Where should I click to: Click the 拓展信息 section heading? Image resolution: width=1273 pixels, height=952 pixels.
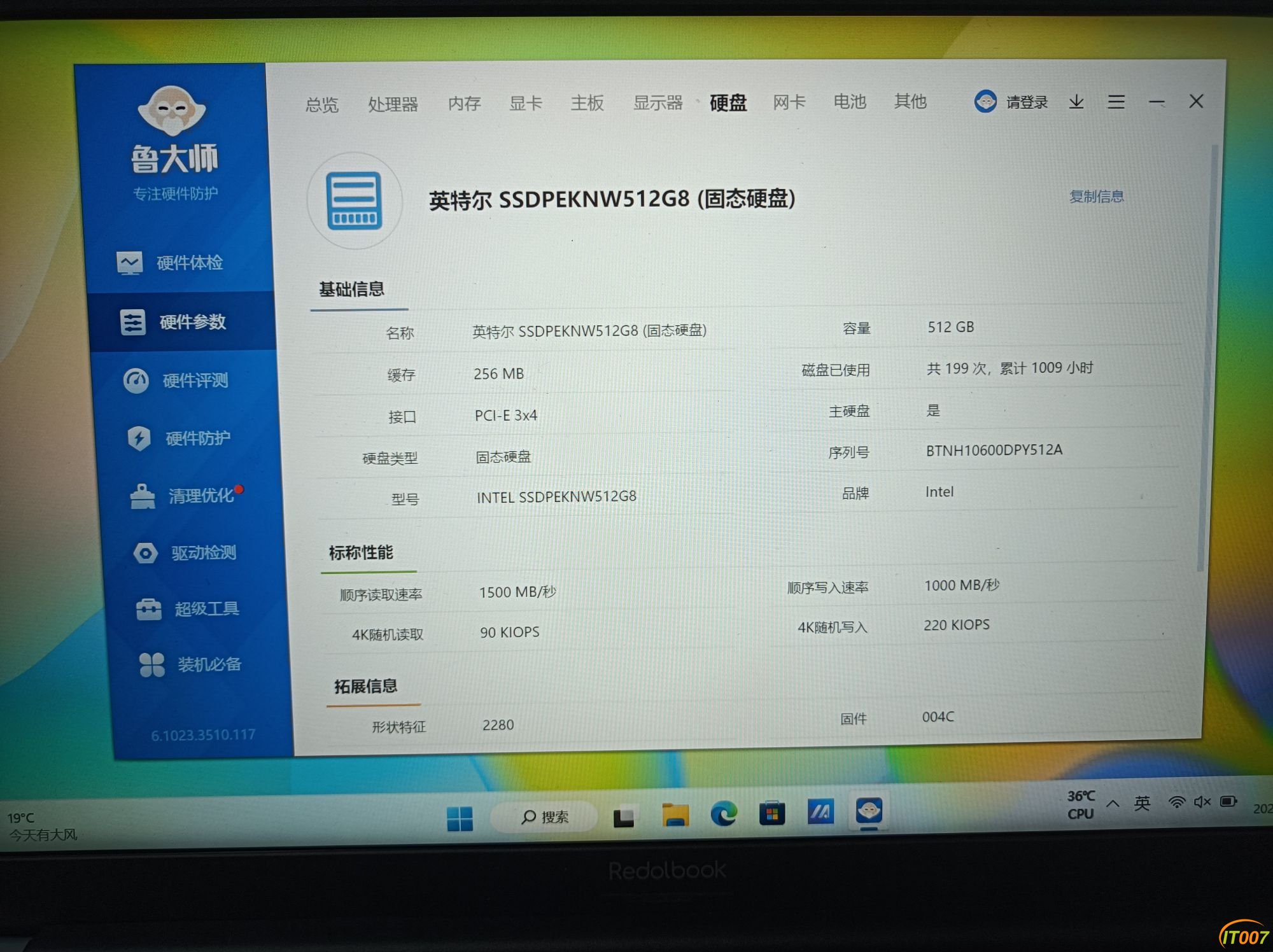tap(366, 687)
